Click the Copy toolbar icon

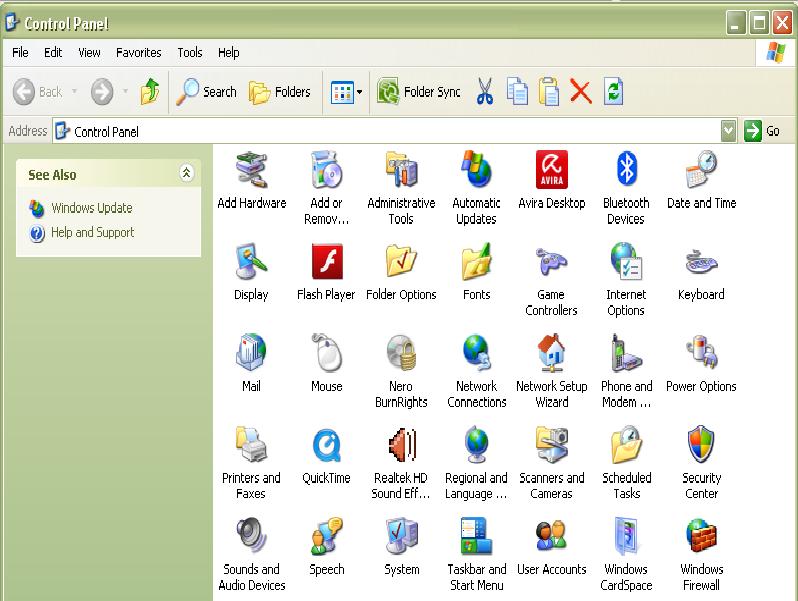tap(517, 92)
